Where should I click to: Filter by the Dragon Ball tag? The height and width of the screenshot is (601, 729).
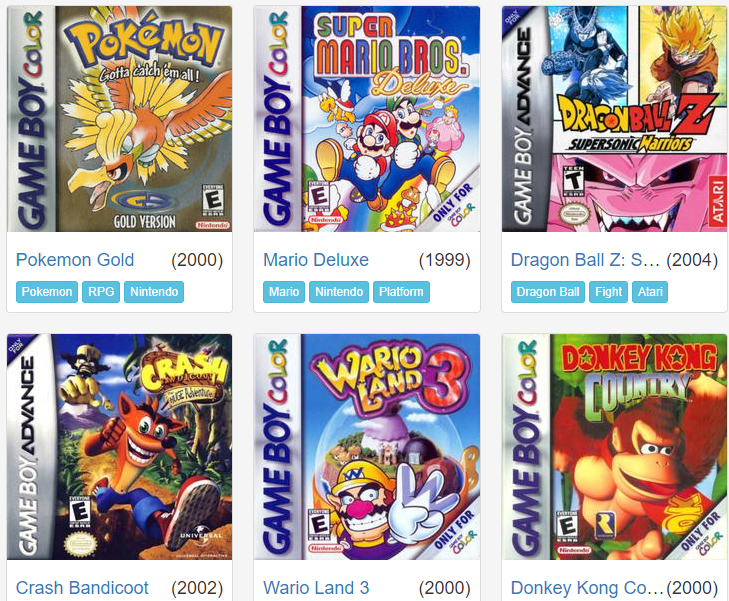coord(548,292)
